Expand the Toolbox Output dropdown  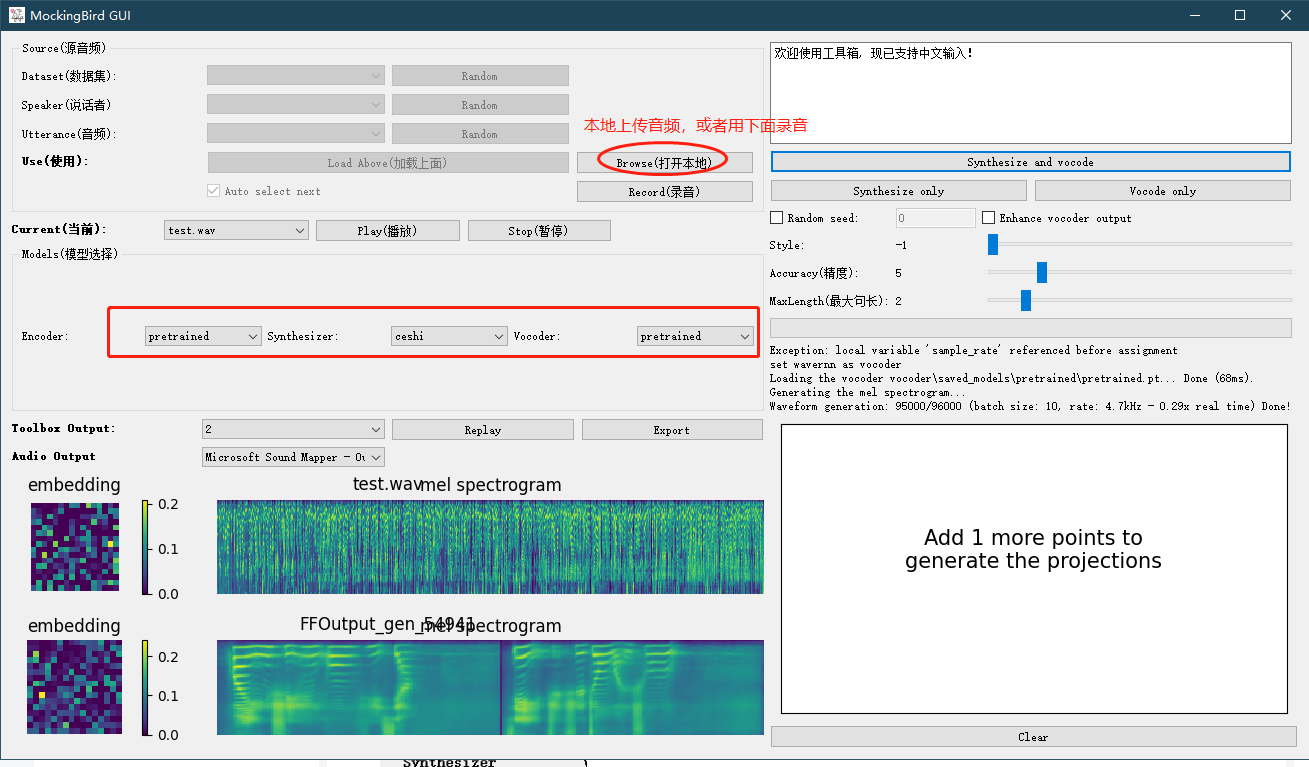tap(293, 430)
